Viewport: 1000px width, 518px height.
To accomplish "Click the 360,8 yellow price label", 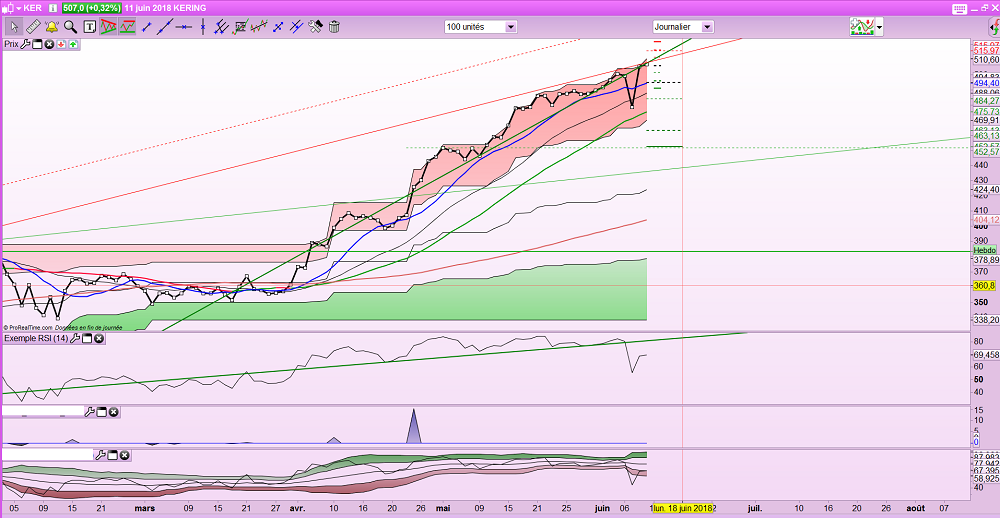I will pyautogui.click(x=985, y=286).
